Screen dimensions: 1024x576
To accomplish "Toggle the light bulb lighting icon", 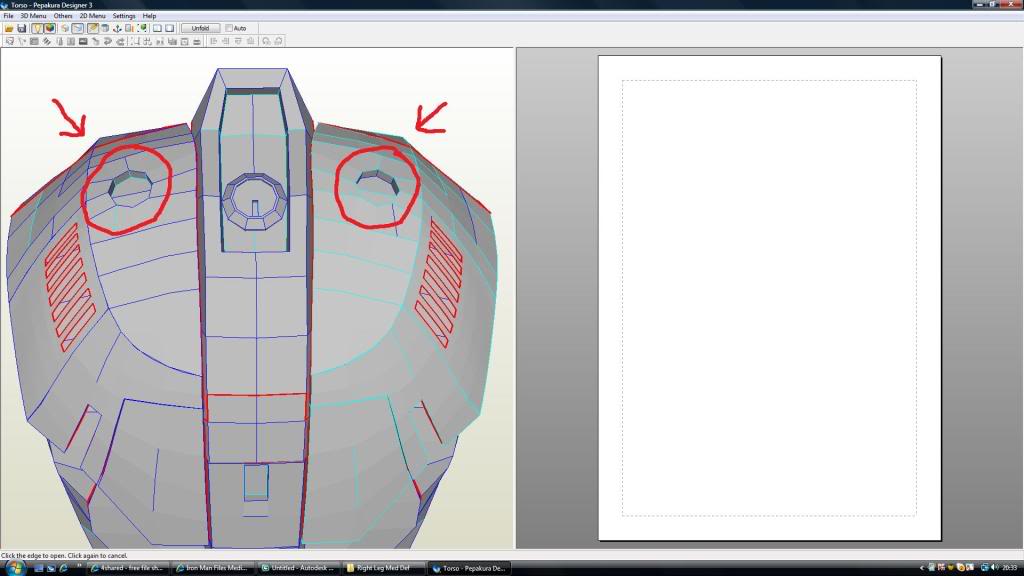I will point(37,28).
